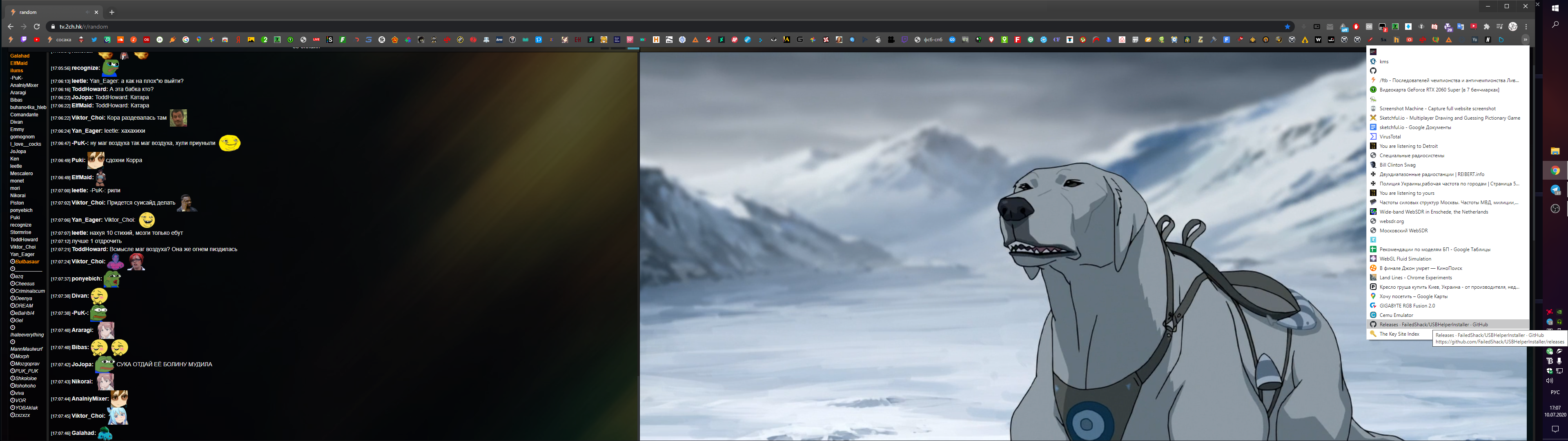Click user 'ElfMaid' in the user list
The image size is (1568, 441).
[19, 63]
